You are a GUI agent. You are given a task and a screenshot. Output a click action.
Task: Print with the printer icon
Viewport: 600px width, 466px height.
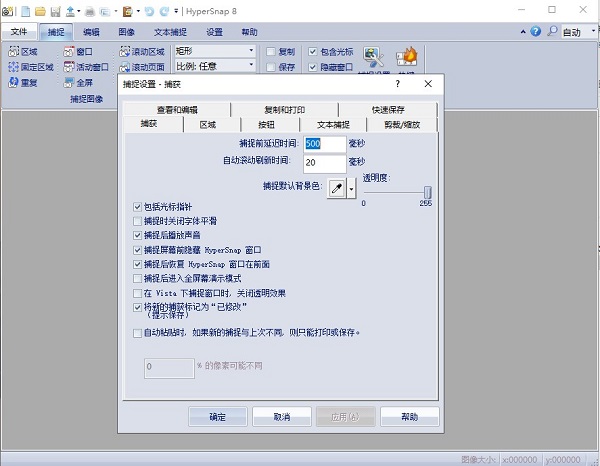(90, 11)
